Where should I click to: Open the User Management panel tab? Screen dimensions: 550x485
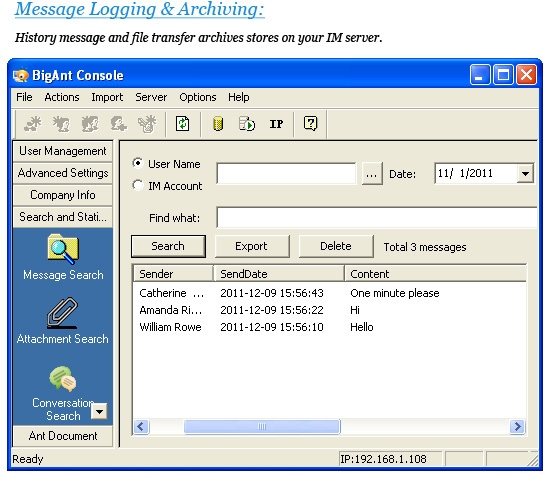point(62,151)
